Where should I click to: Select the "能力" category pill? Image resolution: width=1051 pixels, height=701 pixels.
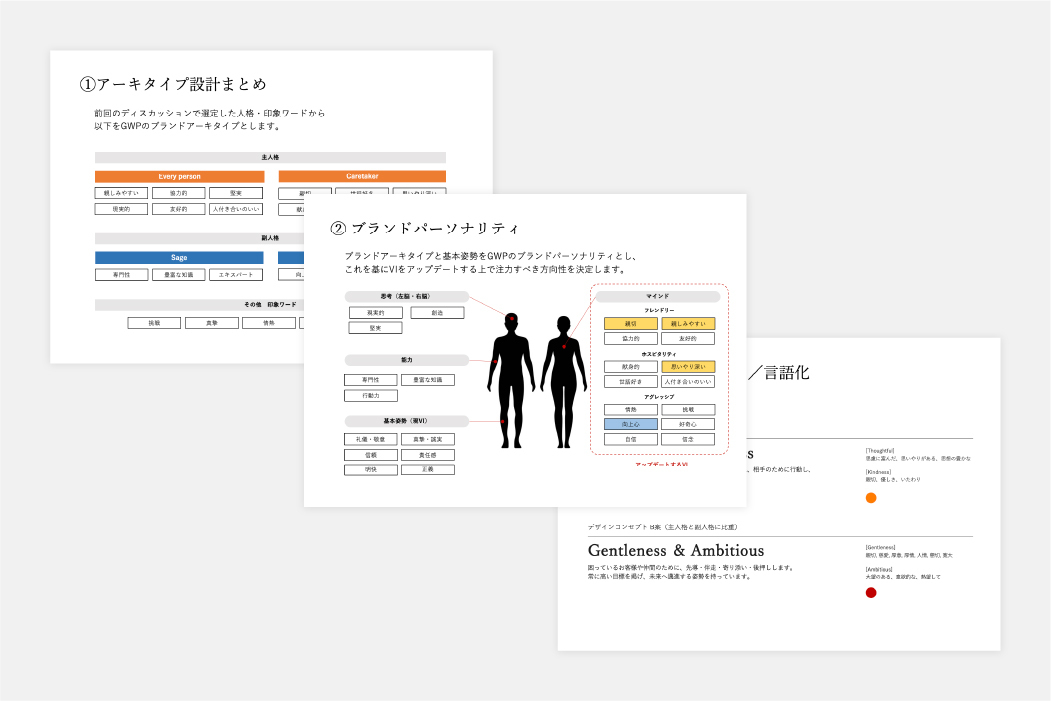pos(406,360)
